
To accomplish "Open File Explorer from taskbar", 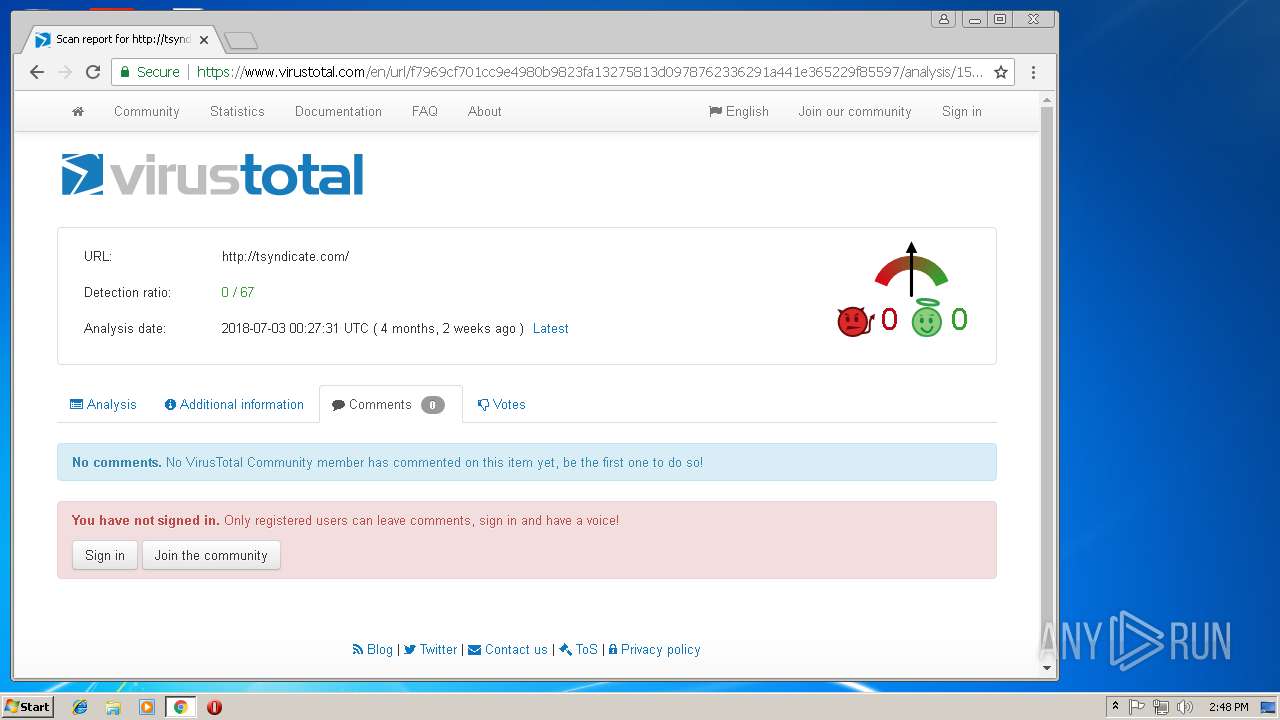I will [x=113, y=707].
